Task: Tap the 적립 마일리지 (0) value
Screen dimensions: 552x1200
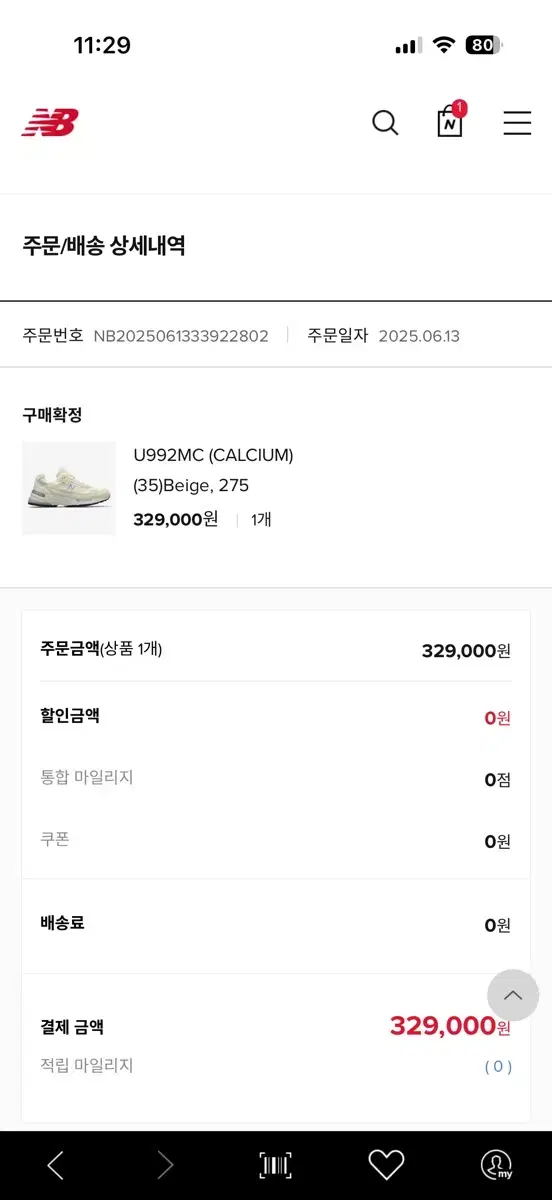Action: tap(498, 1066)
